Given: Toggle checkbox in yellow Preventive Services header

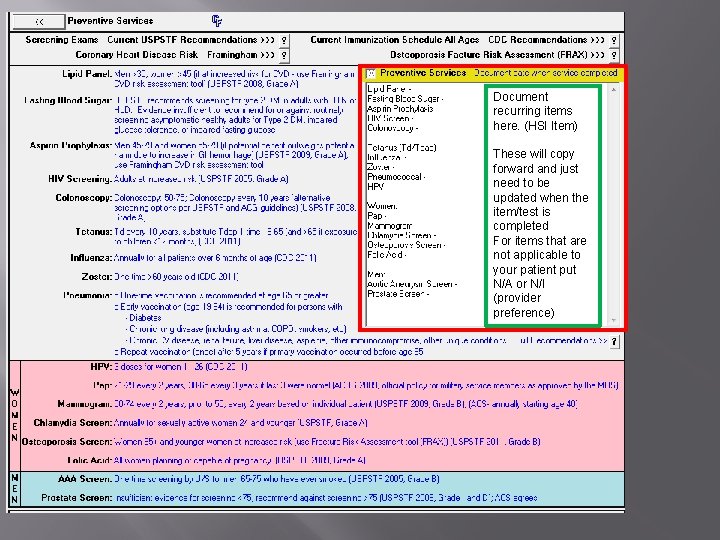Looking at the screenshot, I should pyautogui.click(x=371, y=73).
